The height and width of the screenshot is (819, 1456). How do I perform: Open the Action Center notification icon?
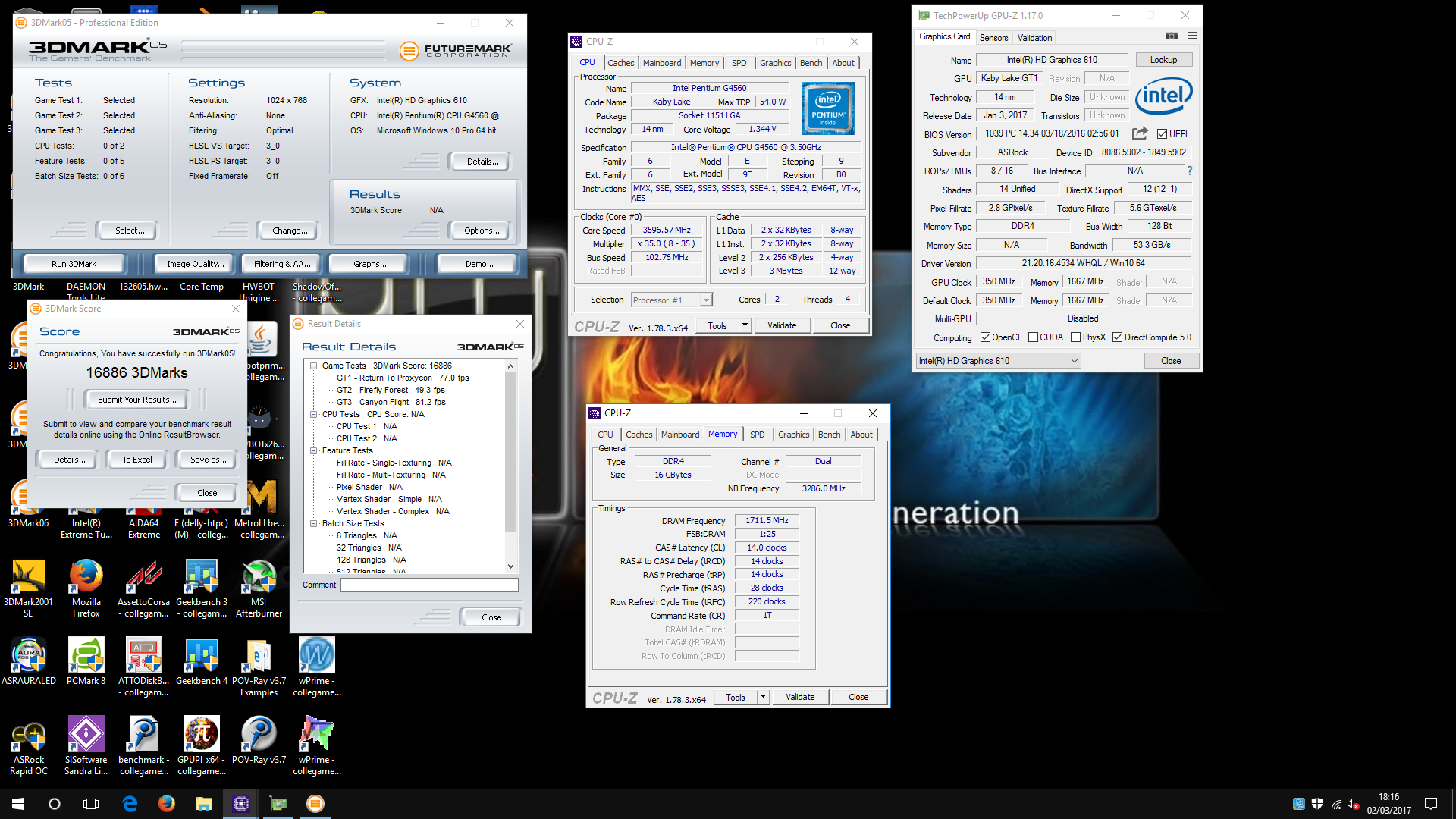click(1431, 804)
